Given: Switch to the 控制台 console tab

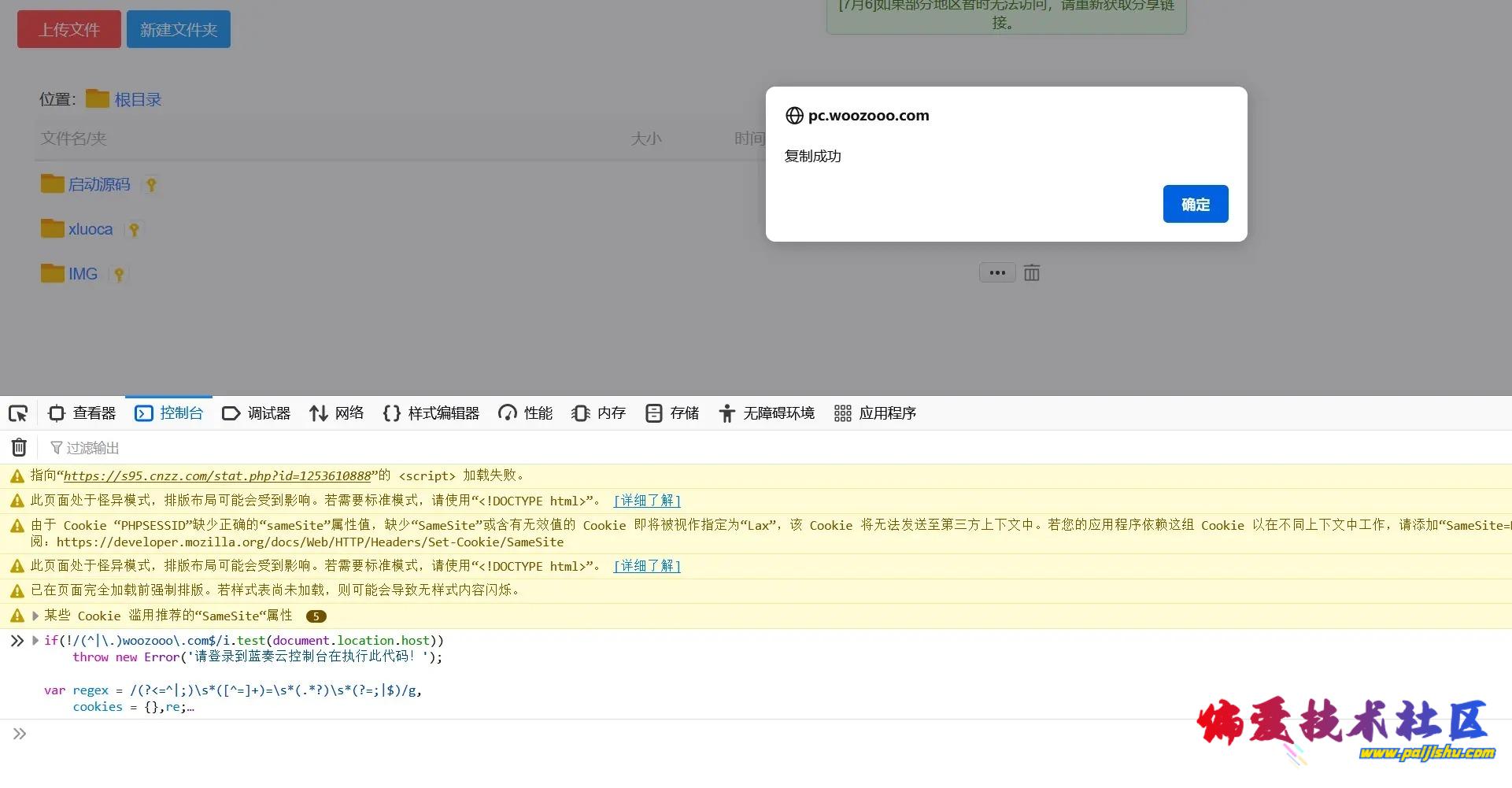Looking at the screenshot, I should [169, 413].
